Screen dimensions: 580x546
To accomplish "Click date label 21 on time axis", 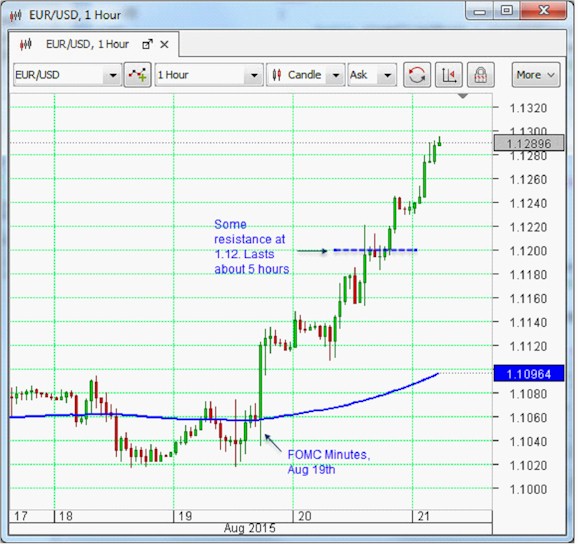I will pyautogui.click(x=424, y=516).
